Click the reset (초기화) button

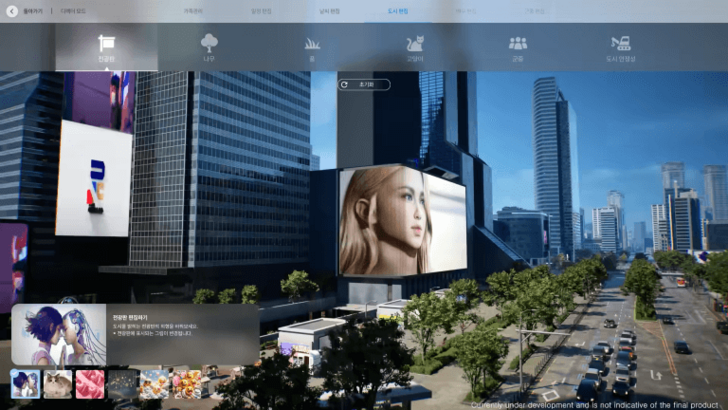tap(364, 85)
